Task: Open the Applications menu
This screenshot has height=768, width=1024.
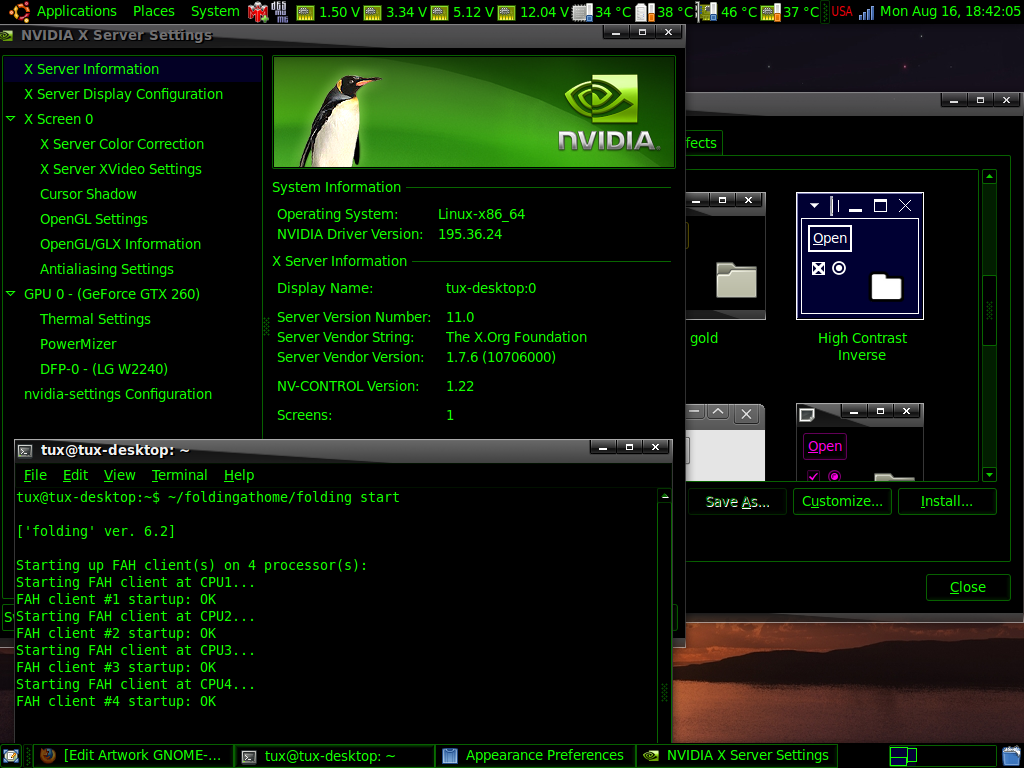Action: point(76,11)
